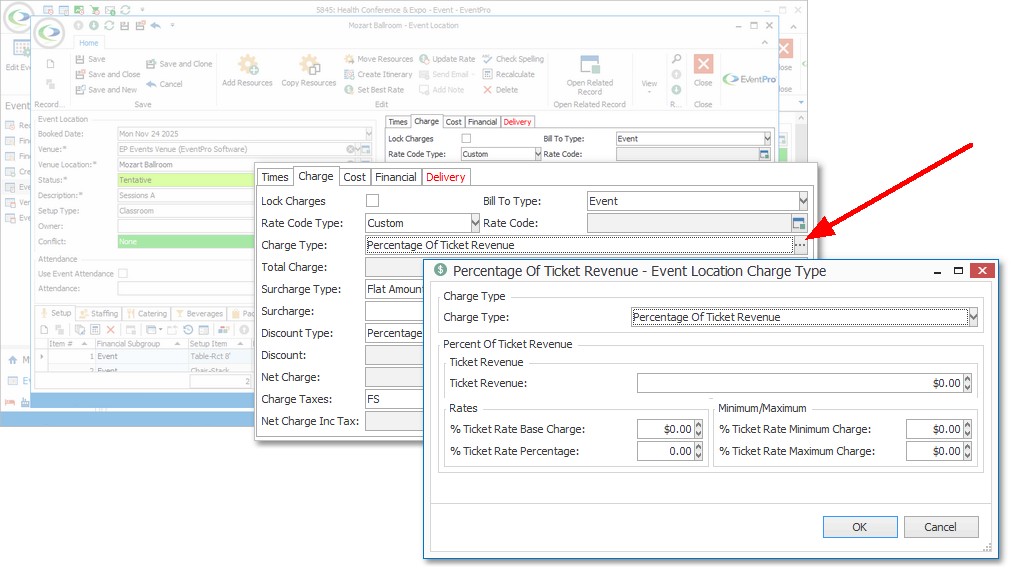Sort by the Financial Subgroup column header

(x=138, y=344)
